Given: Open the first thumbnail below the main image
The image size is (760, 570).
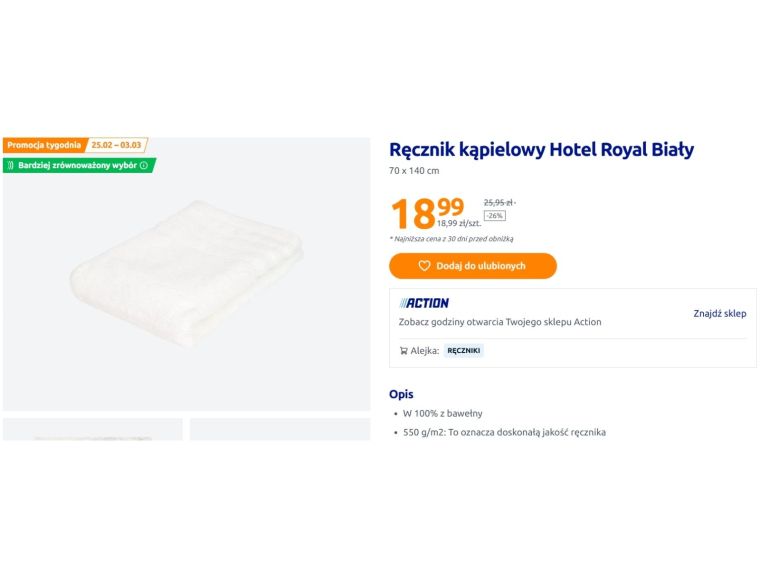Looking at the screenshot, I should click(93, 430).
